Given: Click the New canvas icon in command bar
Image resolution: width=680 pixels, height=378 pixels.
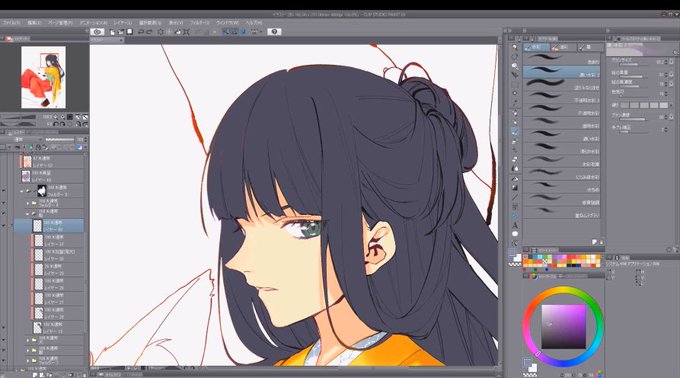Looking at the screenshot, I should pyautogui.click(x=112, y=32).
